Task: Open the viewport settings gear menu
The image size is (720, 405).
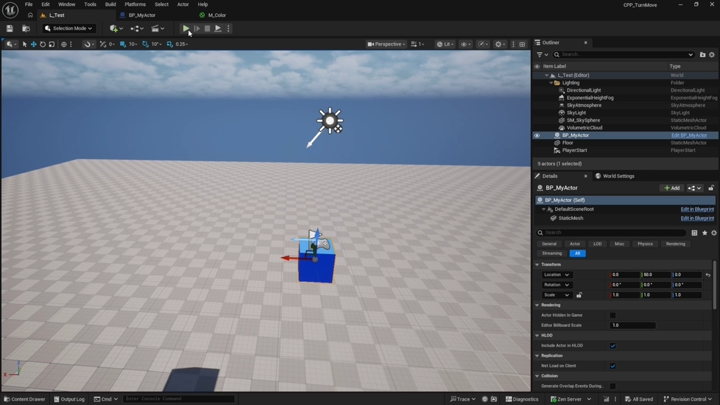Action: coord(499,44)
